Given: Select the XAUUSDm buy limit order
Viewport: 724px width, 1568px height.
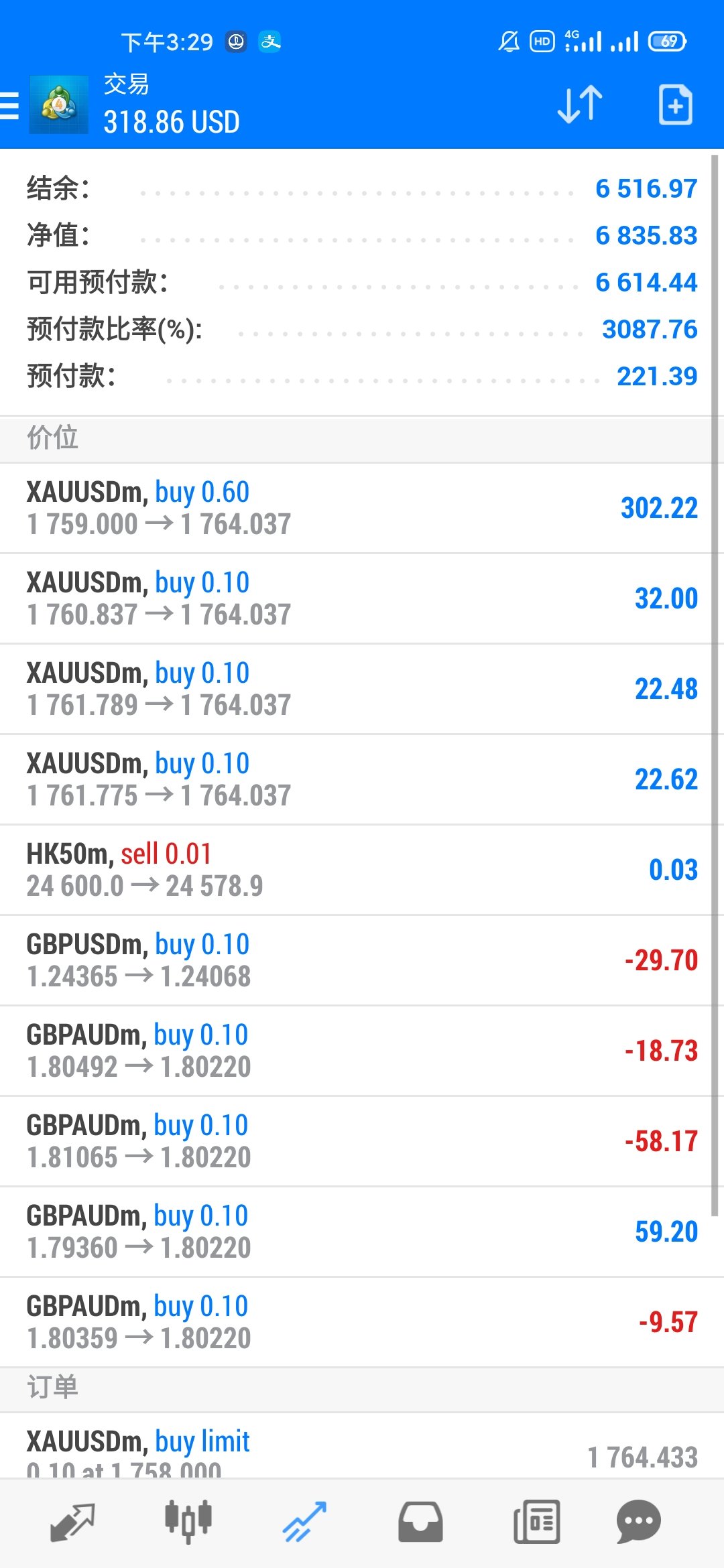Looking at the screenshot, I should [x=362, y=1447].
